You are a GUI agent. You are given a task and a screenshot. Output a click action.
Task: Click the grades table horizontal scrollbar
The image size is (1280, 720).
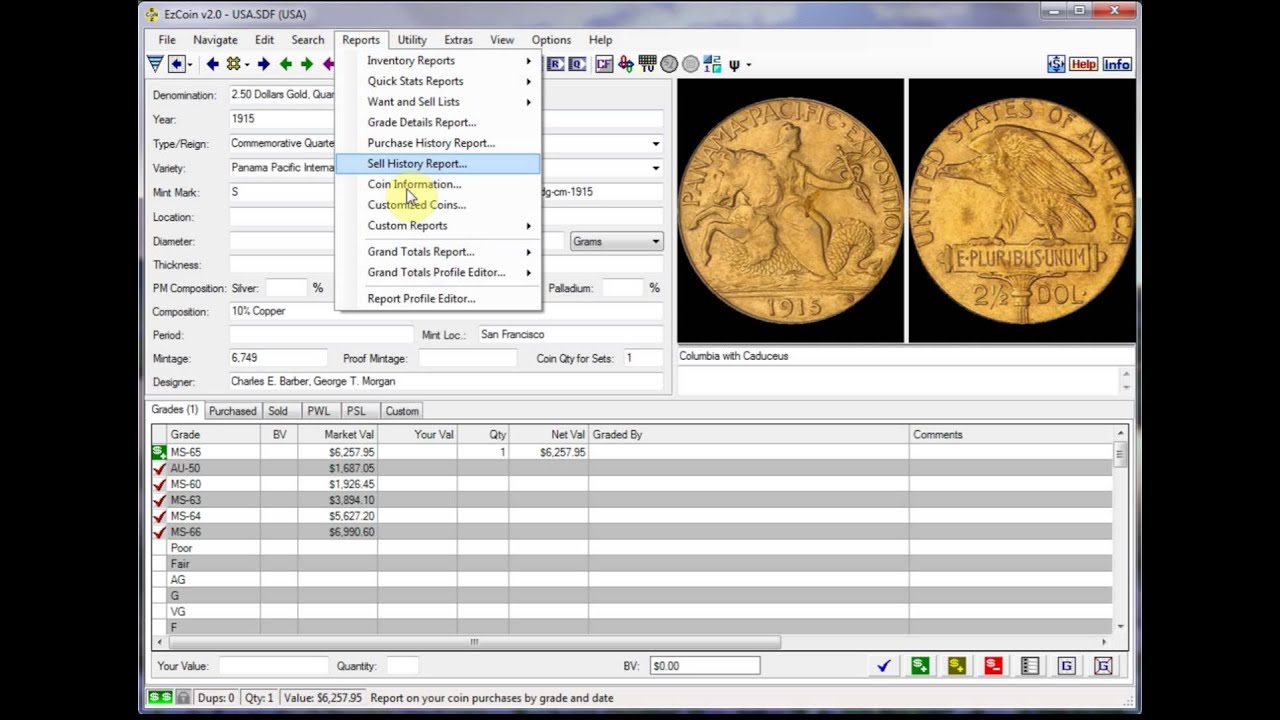coord(473,642)
